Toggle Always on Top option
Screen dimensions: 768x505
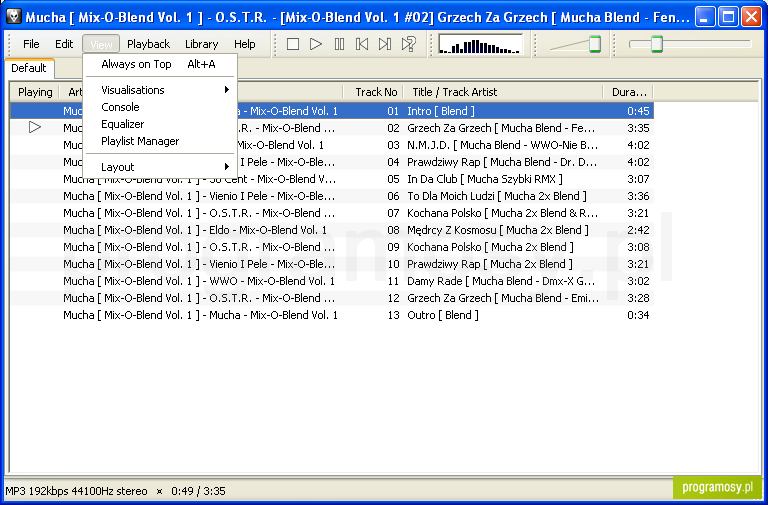[160, 64]
